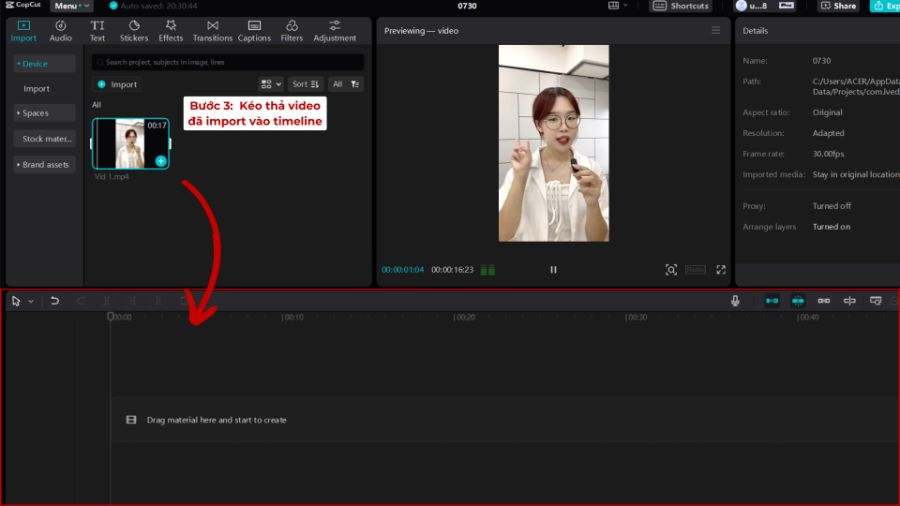
Task: Focus the project search field
Action: [x=228, y=62]
